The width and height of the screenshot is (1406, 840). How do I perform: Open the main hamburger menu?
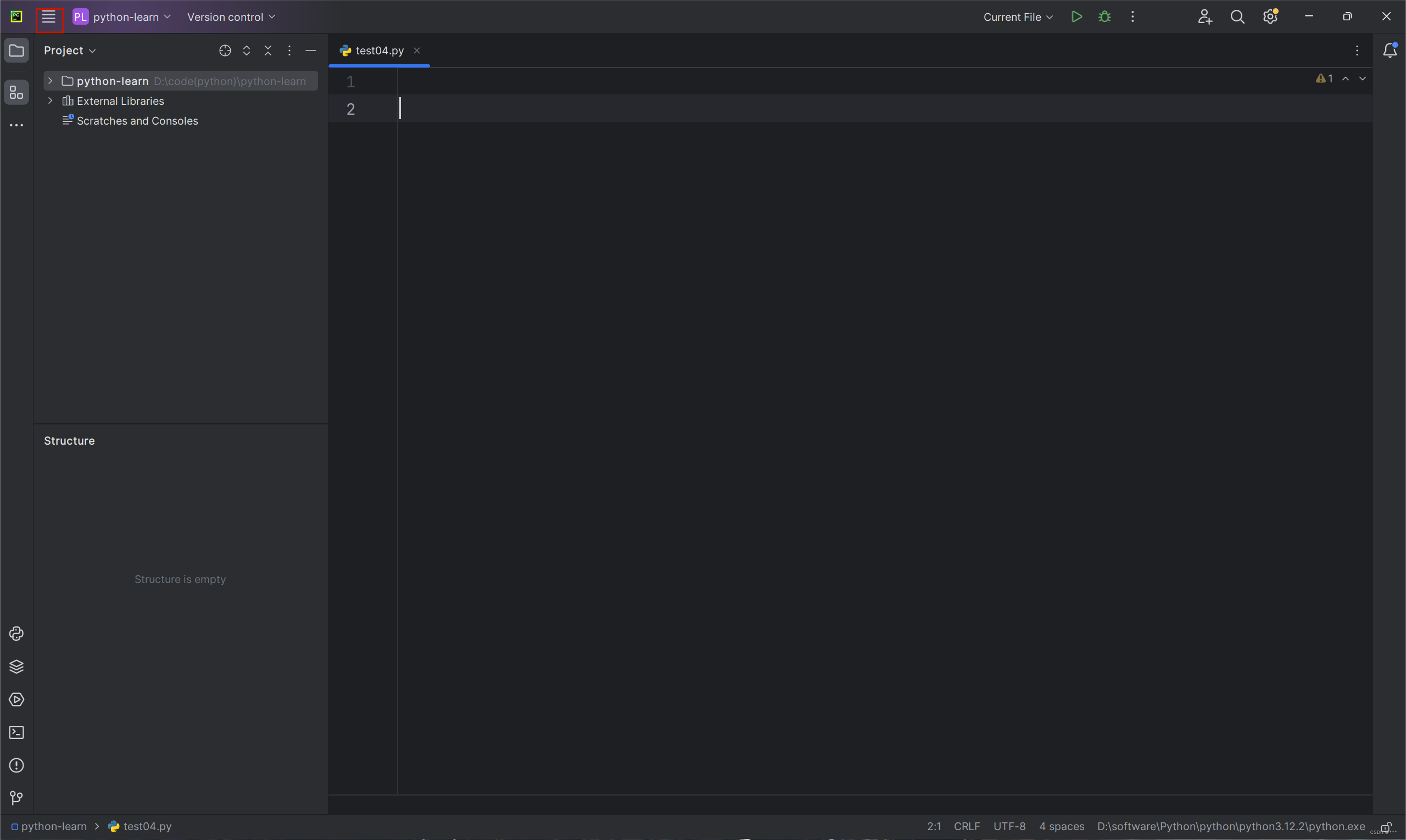pos(49,17)
